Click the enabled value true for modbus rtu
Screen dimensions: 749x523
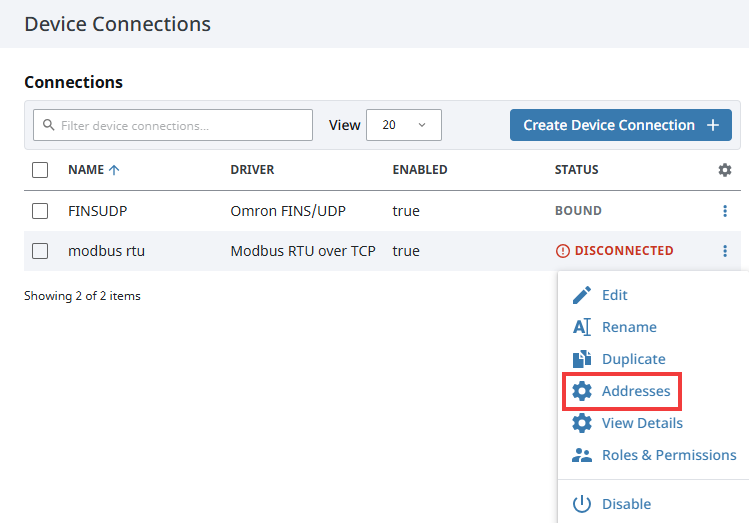pos(406,251)
